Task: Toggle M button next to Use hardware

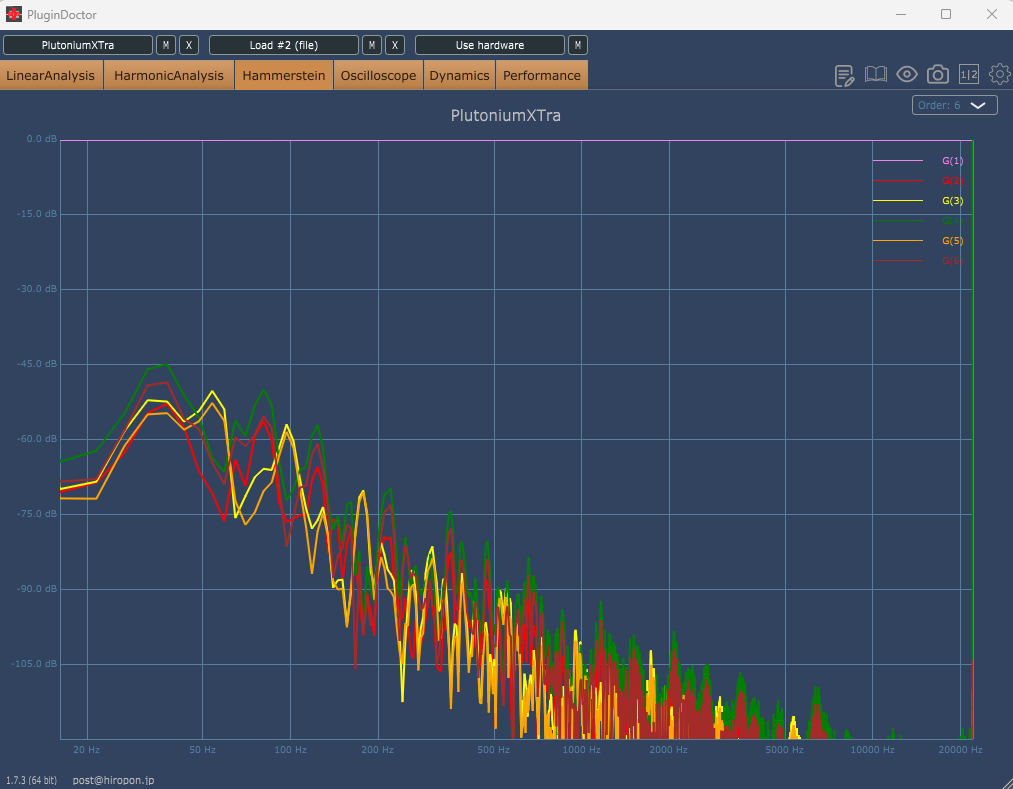Action: point(578,45)
